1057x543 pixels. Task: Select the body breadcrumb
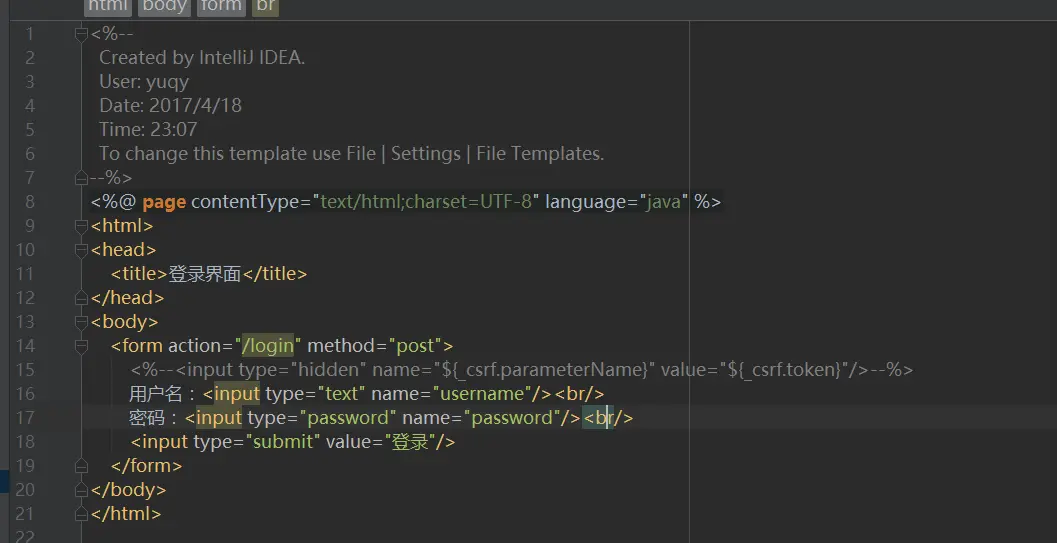(x=164, y=6)
